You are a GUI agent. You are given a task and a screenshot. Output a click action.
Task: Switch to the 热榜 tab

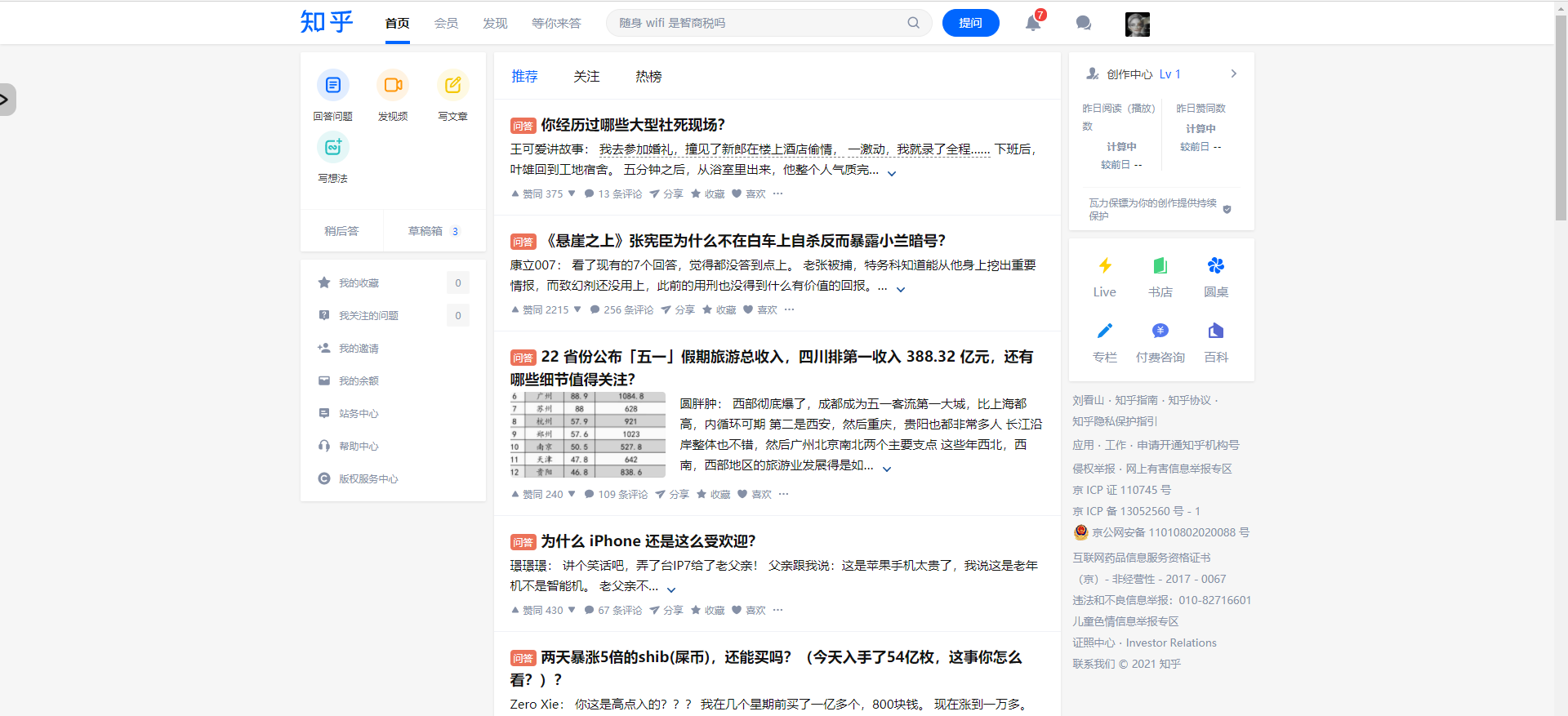(648, 76)
